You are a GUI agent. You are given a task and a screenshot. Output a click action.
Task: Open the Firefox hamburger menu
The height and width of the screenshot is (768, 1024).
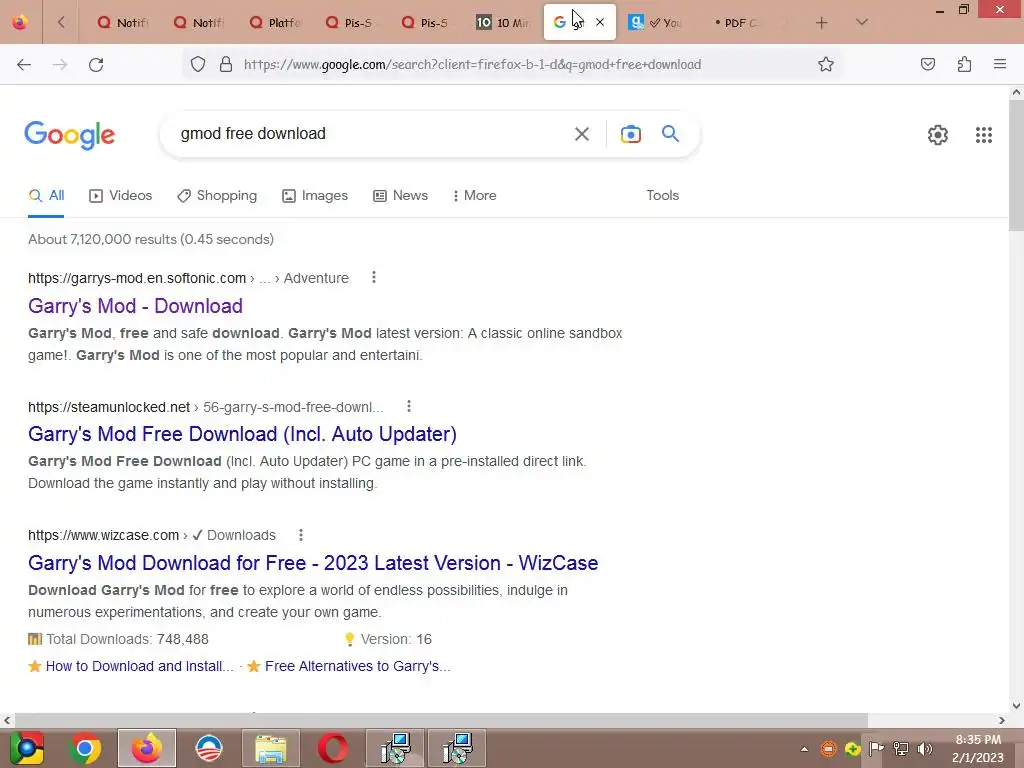click(x=1000, y=64)
